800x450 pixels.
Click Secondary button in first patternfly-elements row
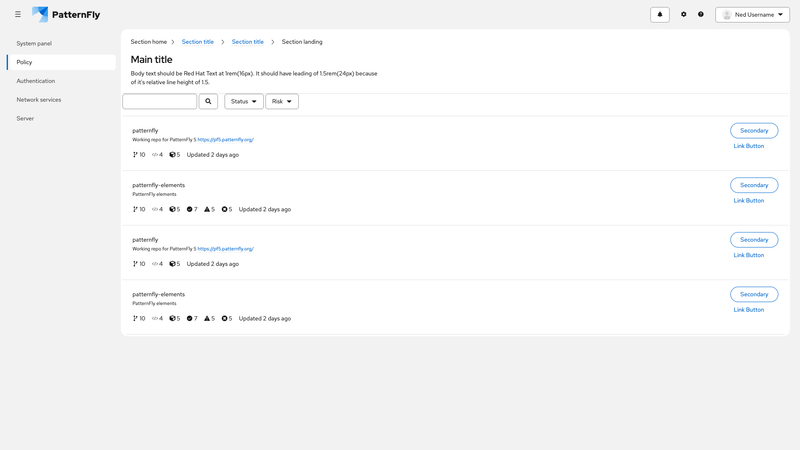click(754, 185)
